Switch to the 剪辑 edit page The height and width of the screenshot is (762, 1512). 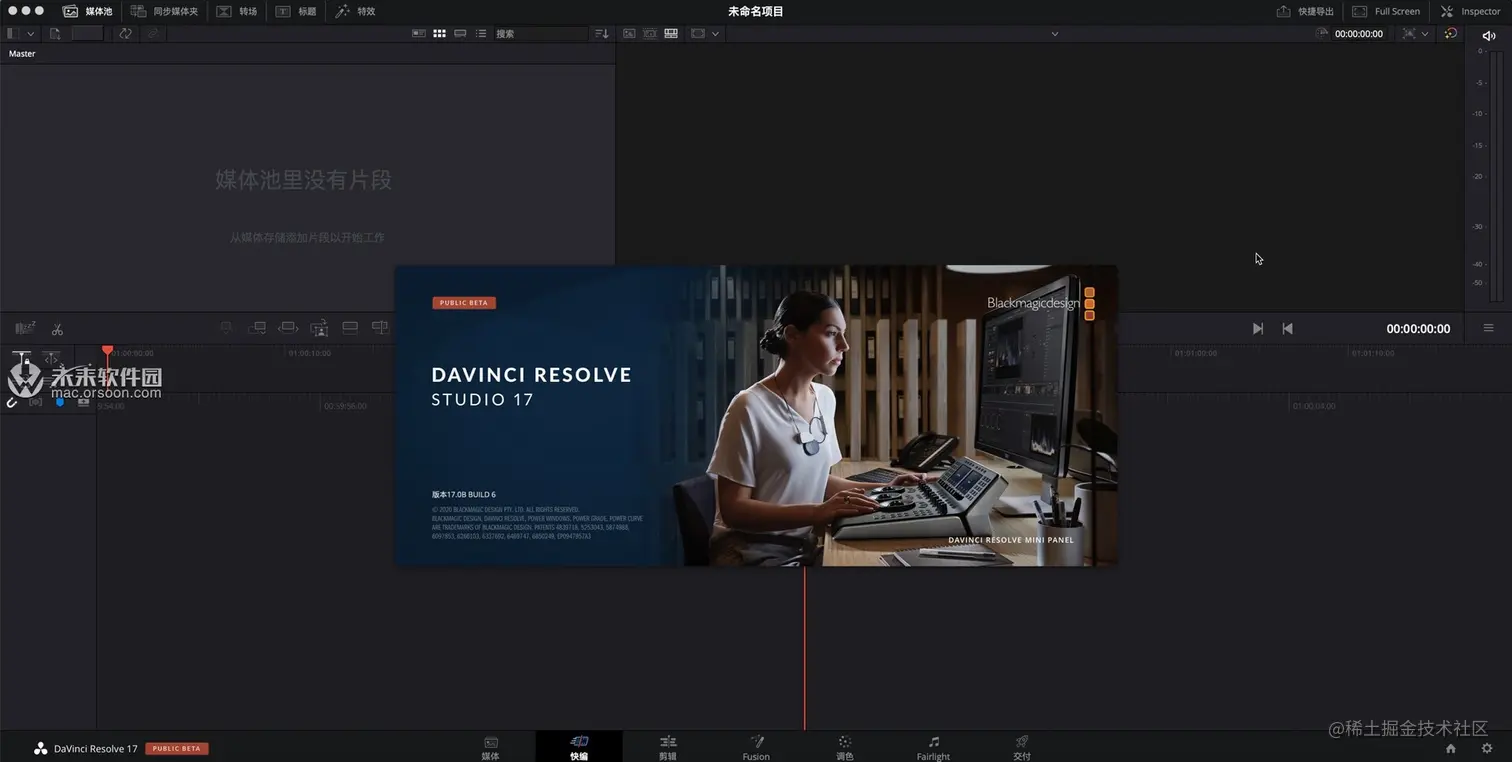668,748
